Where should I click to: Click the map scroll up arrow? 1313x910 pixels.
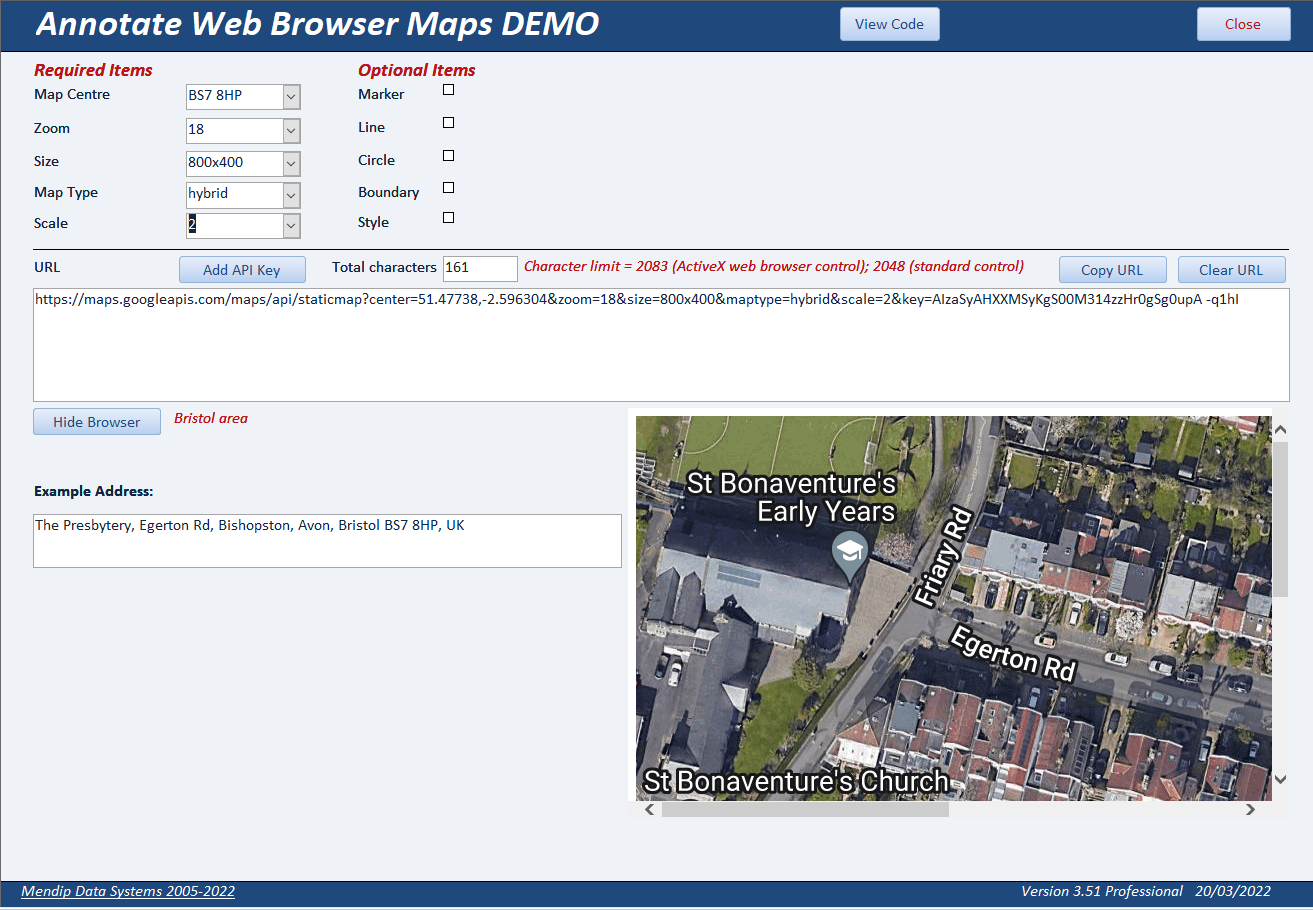click(1280, 430)
